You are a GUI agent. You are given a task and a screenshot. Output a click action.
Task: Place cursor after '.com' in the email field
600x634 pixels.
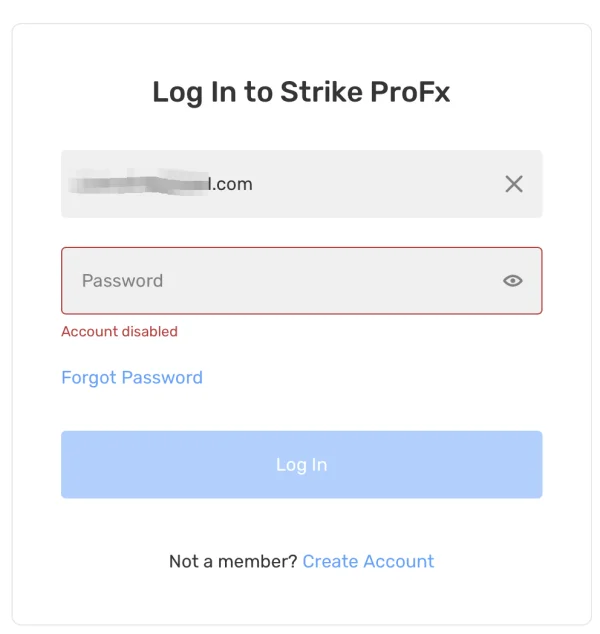(x=254, y=184)
